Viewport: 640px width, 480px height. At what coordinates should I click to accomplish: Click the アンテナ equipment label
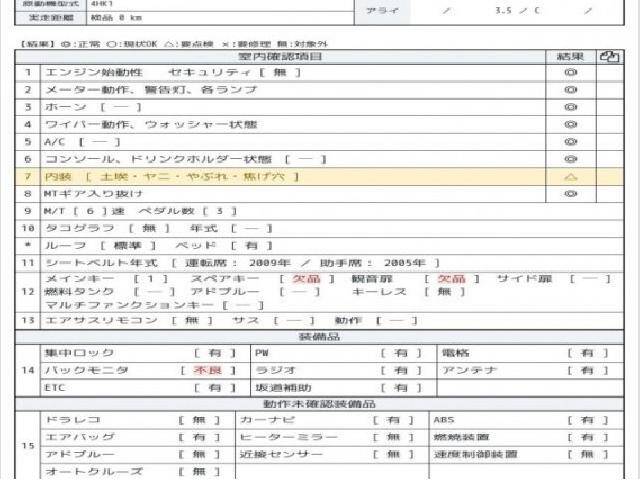click(470, 371)
